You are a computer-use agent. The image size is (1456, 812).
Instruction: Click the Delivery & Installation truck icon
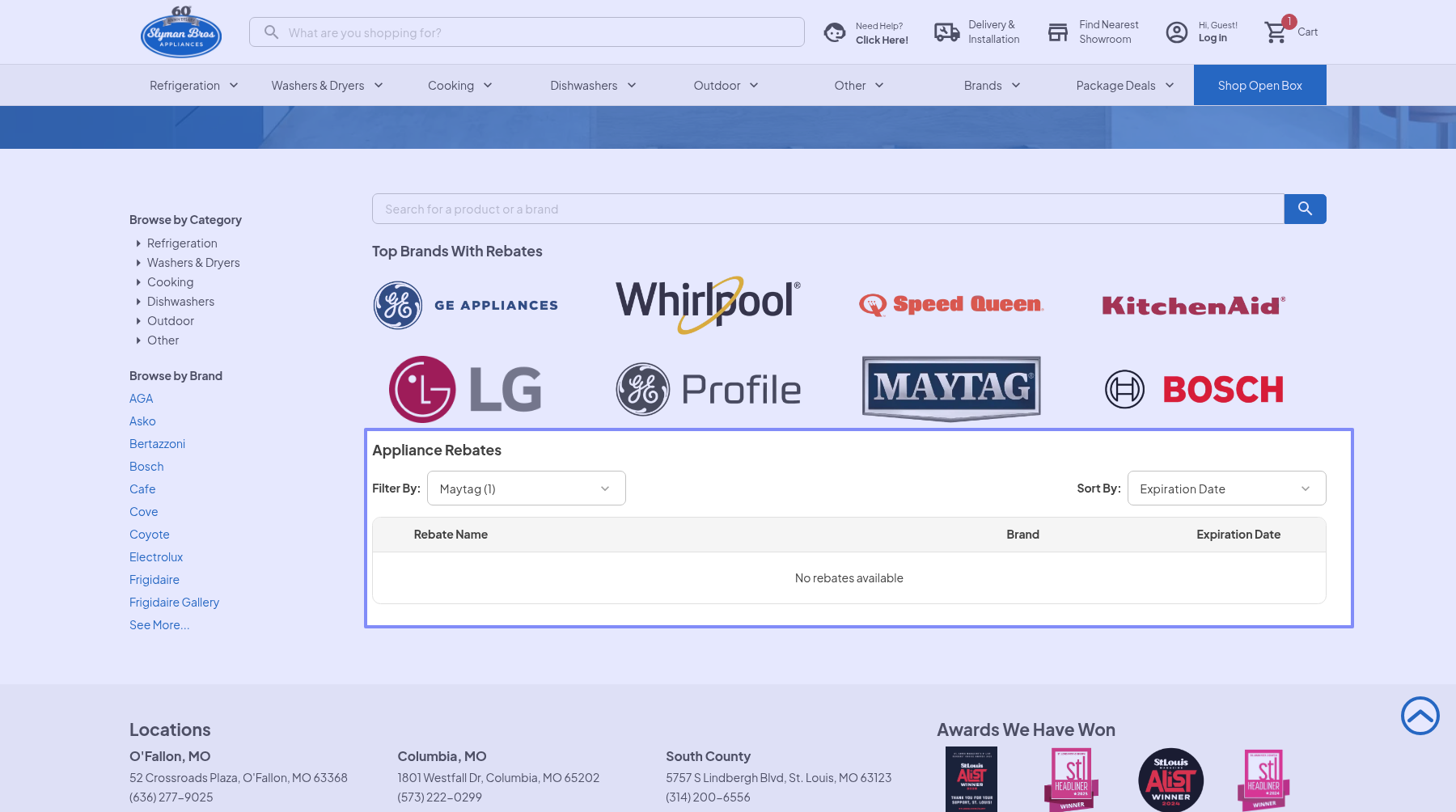click(x=946, y=32)
